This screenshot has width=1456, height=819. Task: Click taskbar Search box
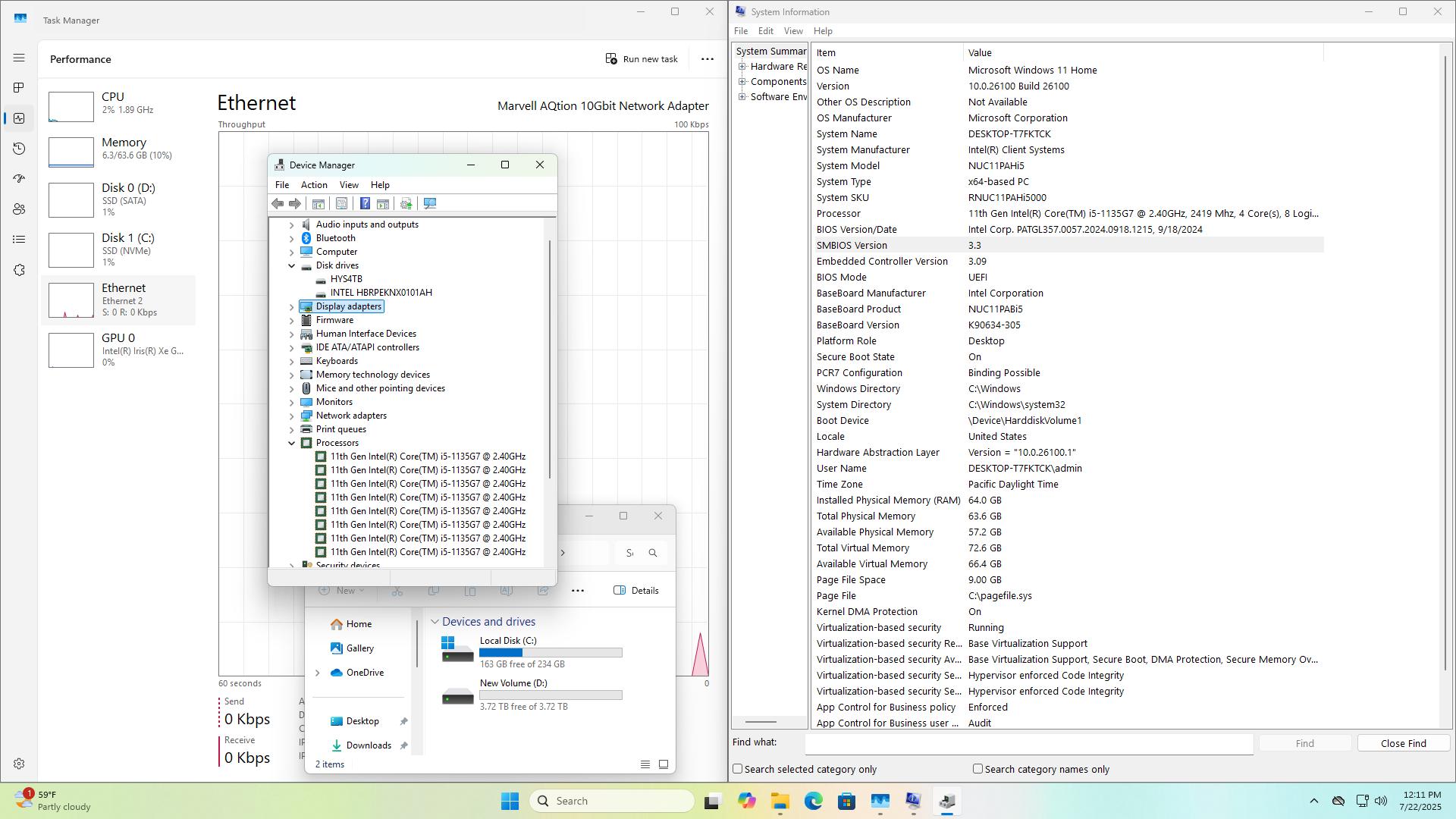click(x=612, y=801)
